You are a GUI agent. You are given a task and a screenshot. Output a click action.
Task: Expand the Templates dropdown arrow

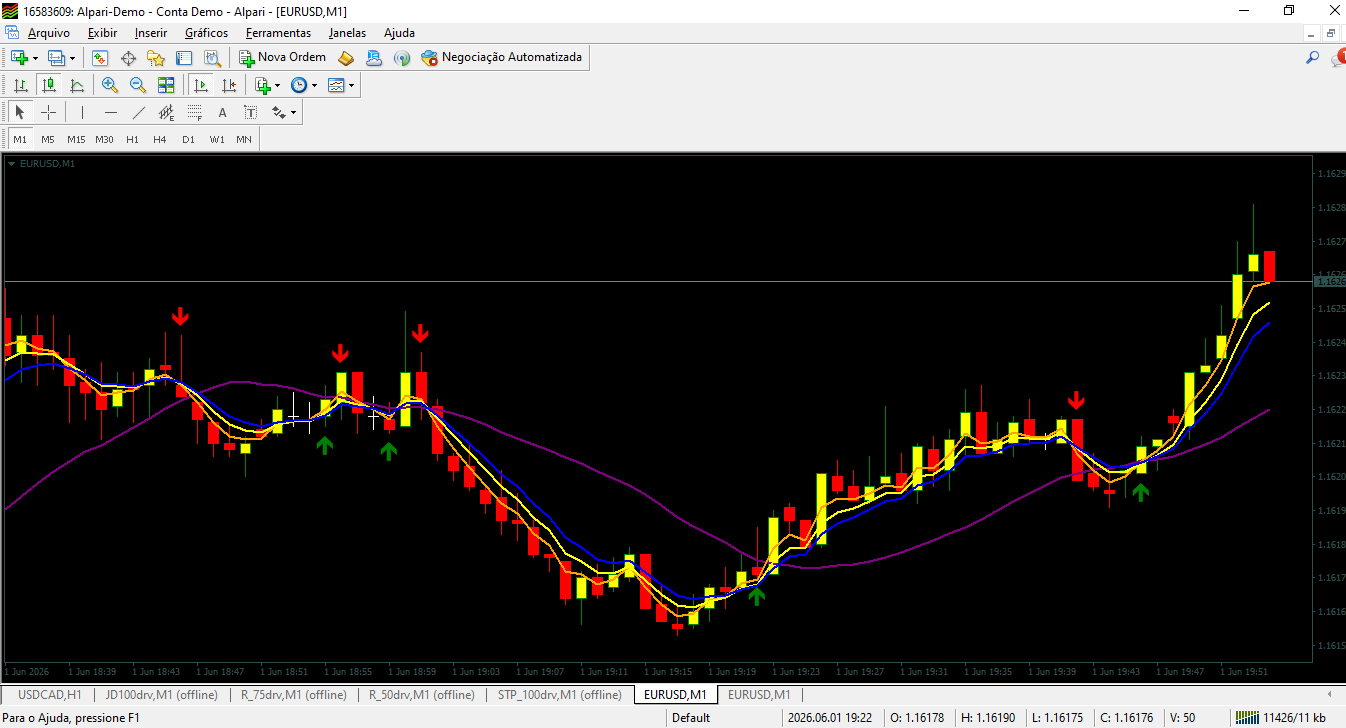coord(351,85)
